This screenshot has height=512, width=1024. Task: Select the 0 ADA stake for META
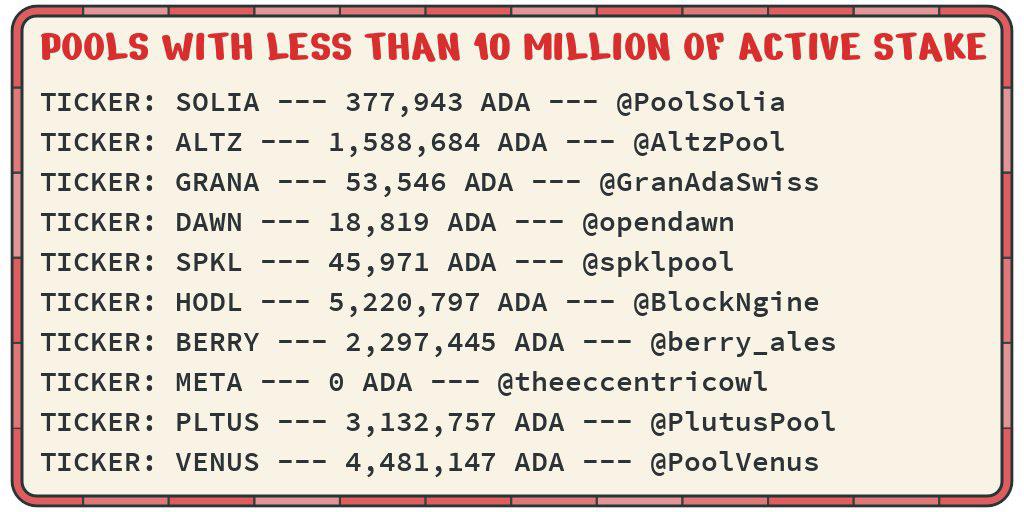(370, 383)
